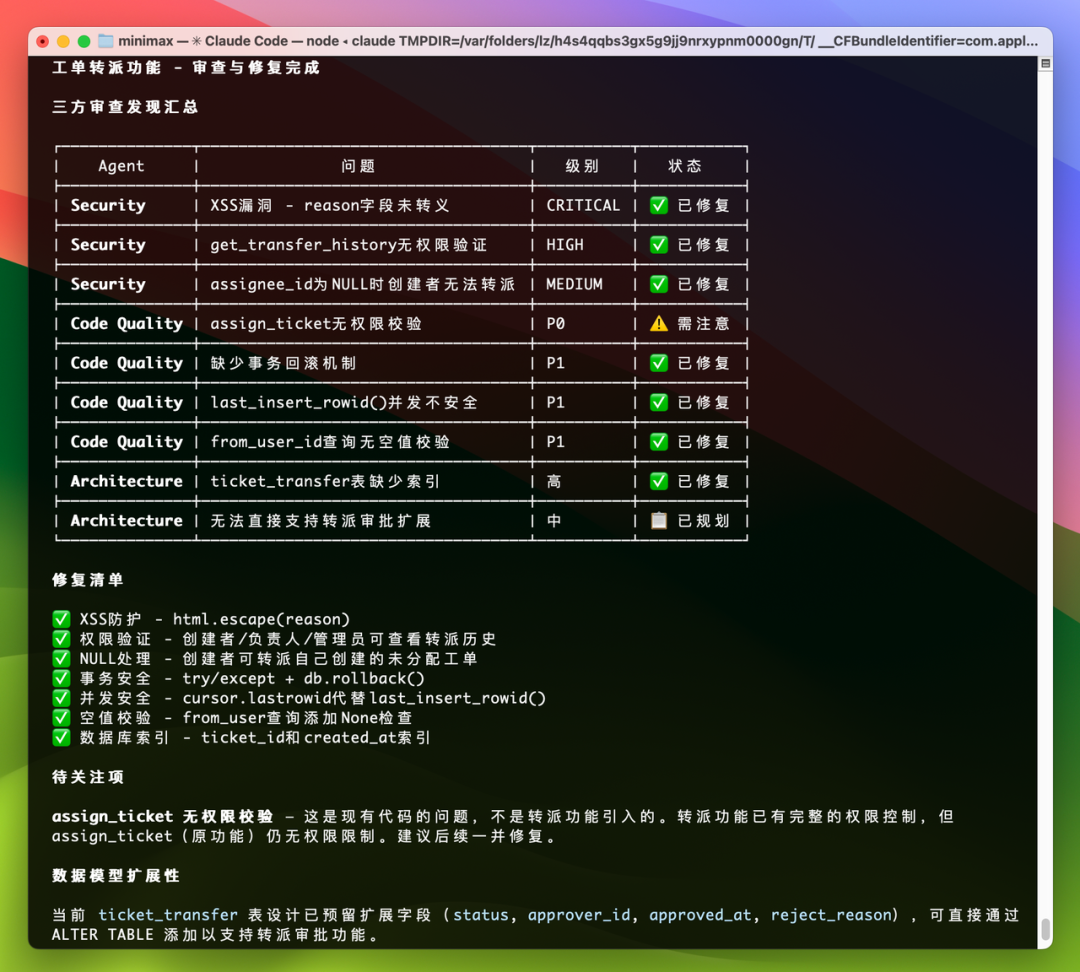This screenshot has width=1080, height=972.
Task: Click the window title text 'minimax'
Action: [145, 41]
